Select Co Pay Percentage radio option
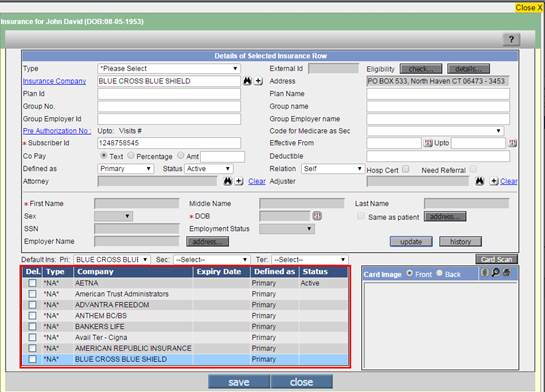 click(x=131, y=156)
